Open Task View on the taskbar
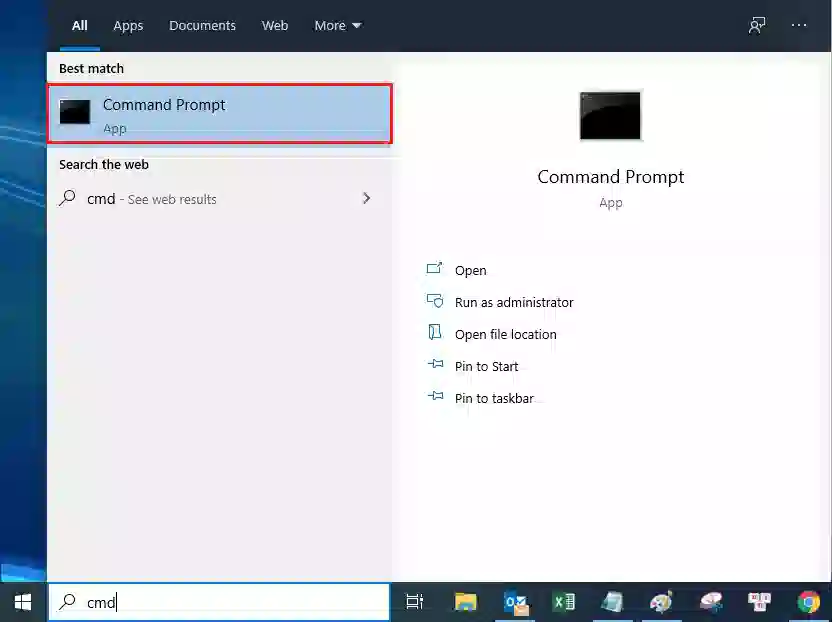Viewport: 832px width, 622px height. [414, 601]
